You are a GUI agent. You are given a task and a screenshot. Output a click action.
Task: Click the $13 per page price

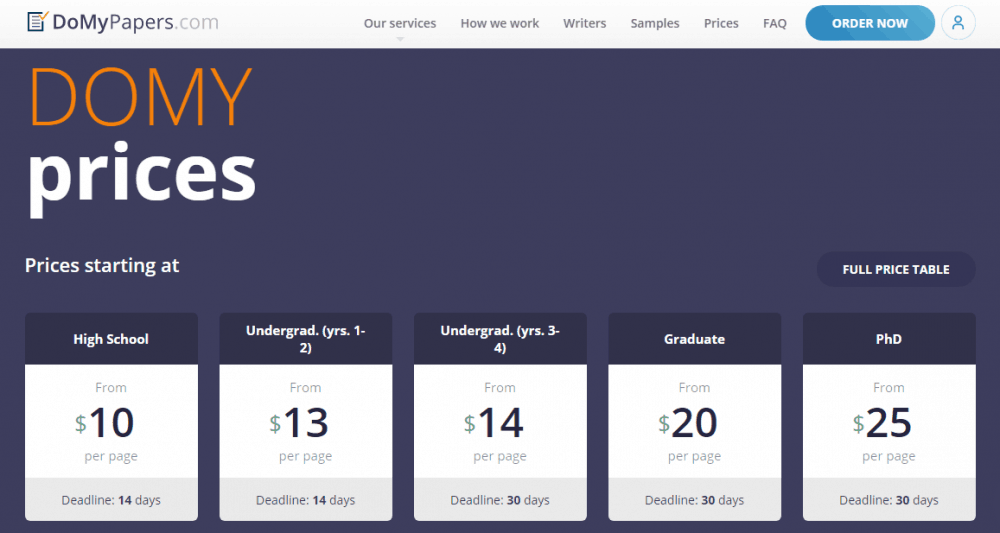(x=300, y=423)
